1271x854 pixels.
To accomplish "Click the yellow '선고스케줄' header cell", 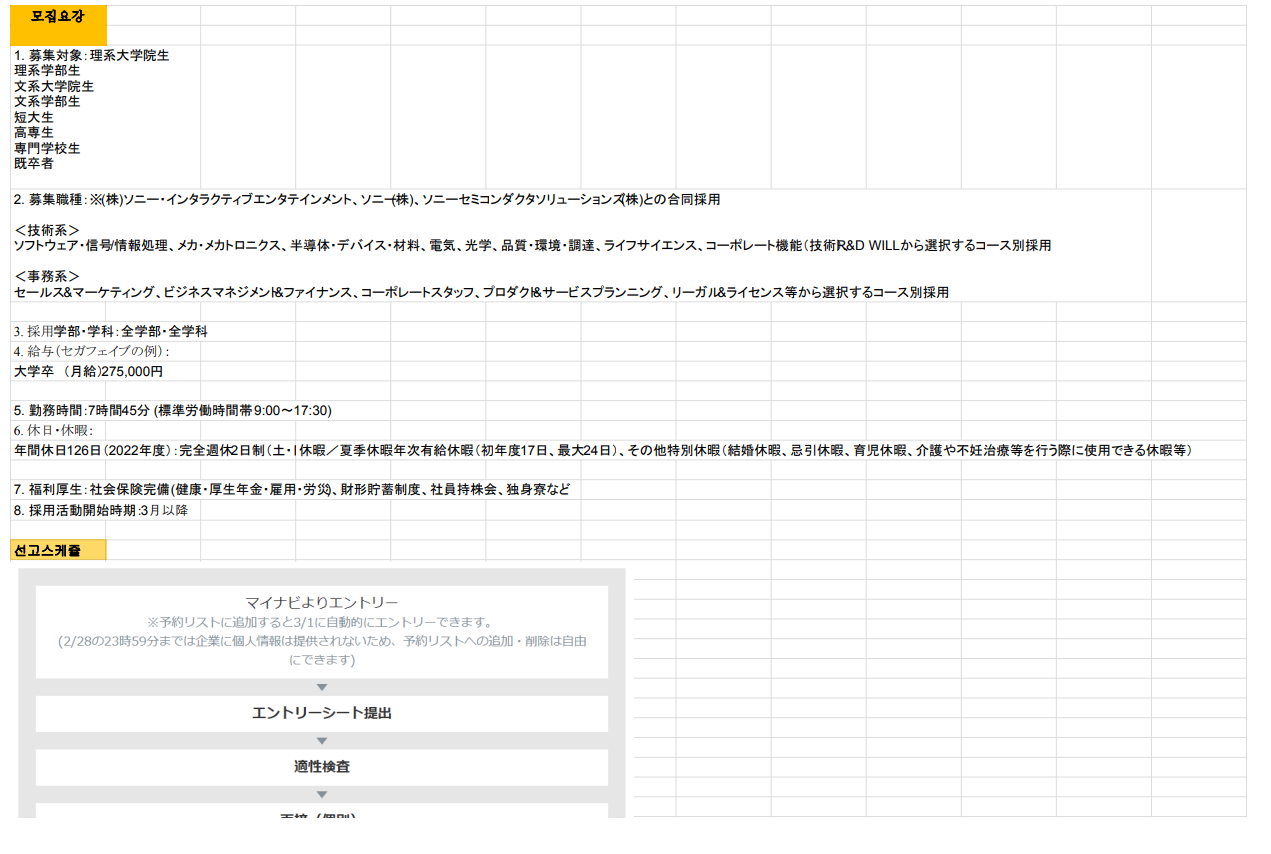I will click(x=58, y=550).
